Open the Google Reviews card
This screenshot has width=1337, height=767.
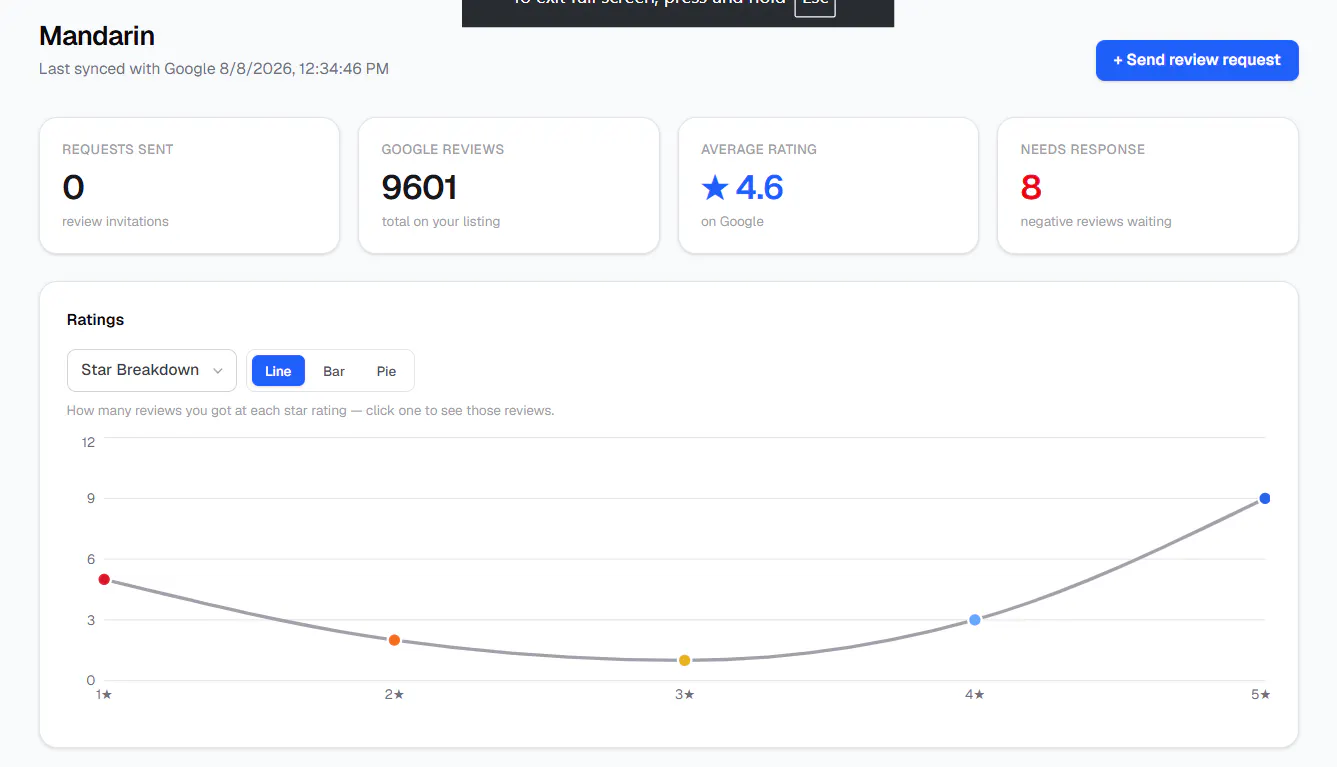pos(509,186)
